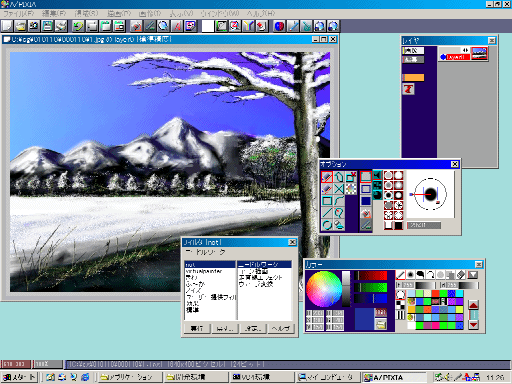Click the red down arrow beside the palette

[x=473, y=324]
